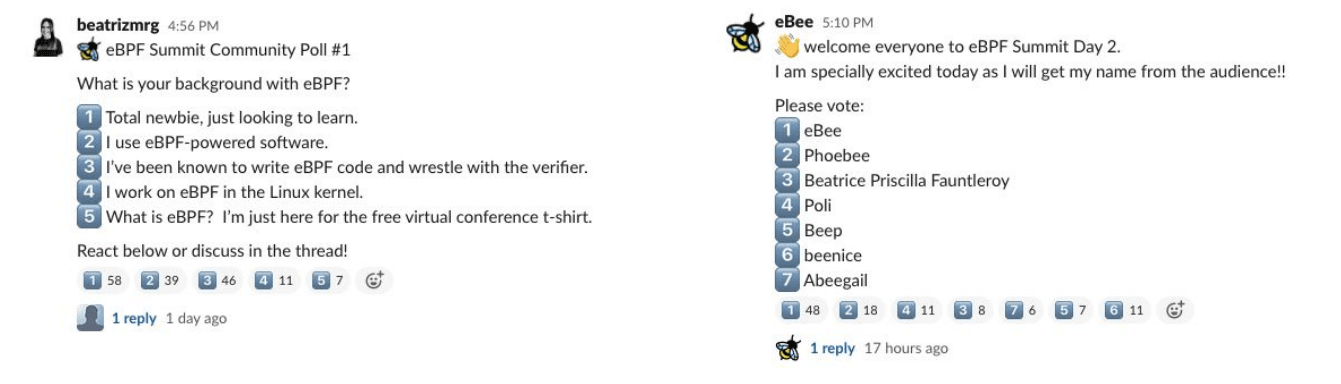Click reaction 3 with 8 votes in the name poll
Screen dimensions: 1341x384
click(x=970, y=311)
